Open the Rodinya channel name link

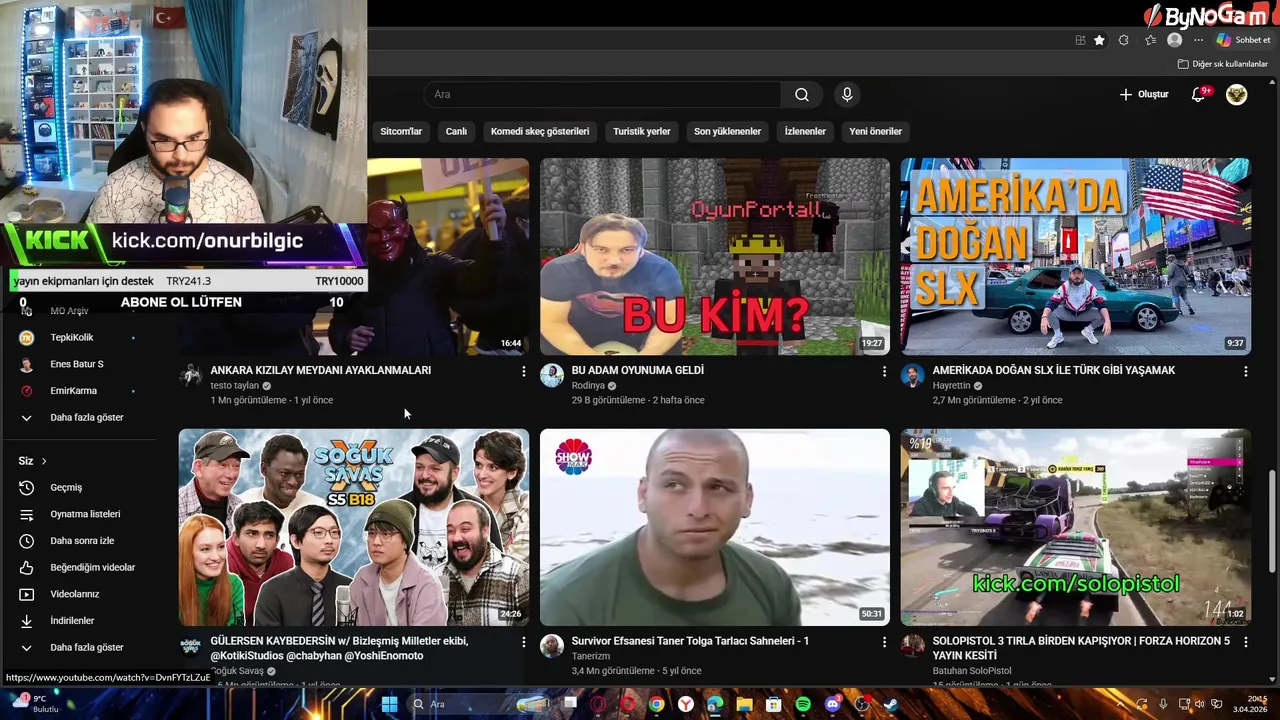588,385
